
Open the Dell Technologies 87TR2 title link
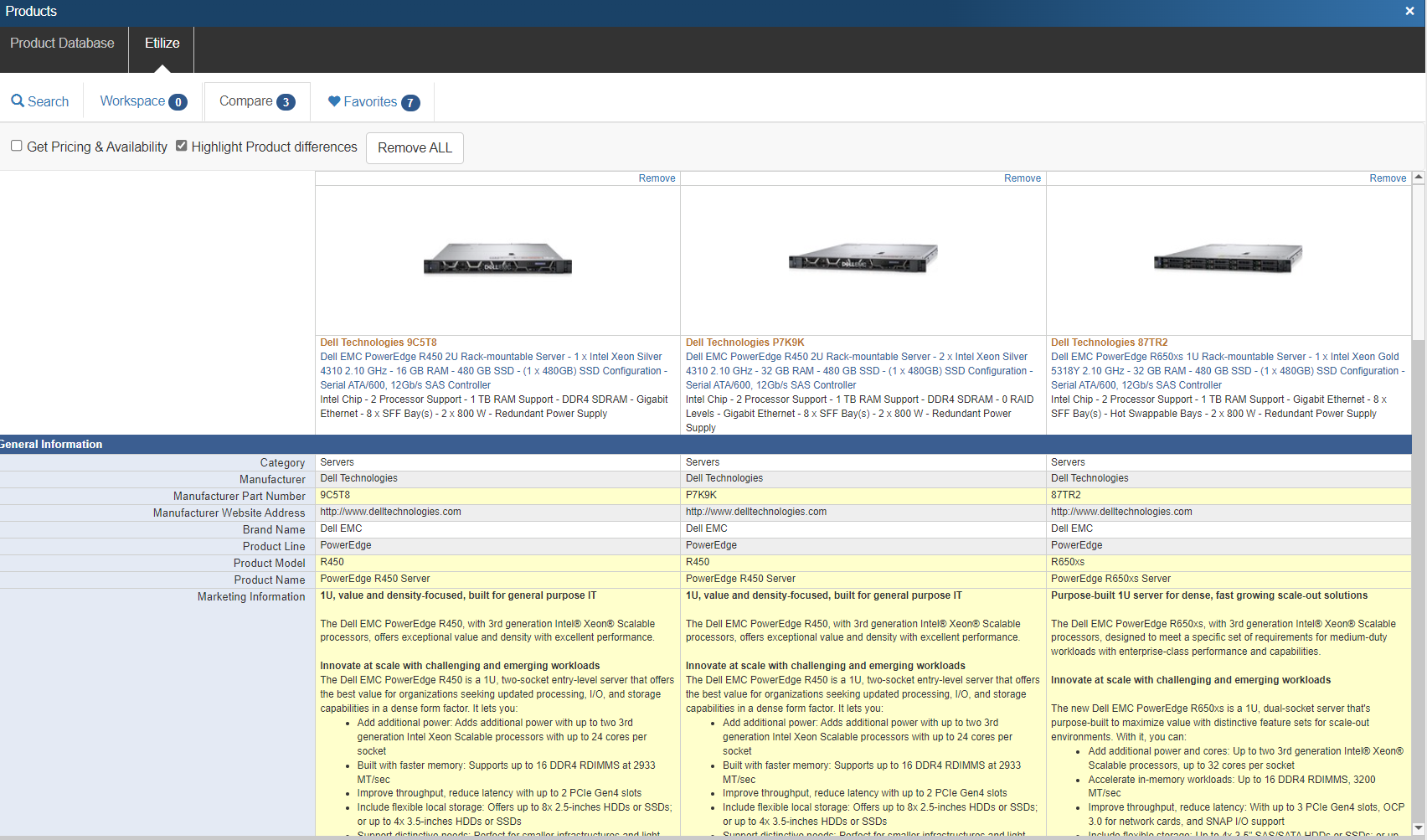(1109, 343)
